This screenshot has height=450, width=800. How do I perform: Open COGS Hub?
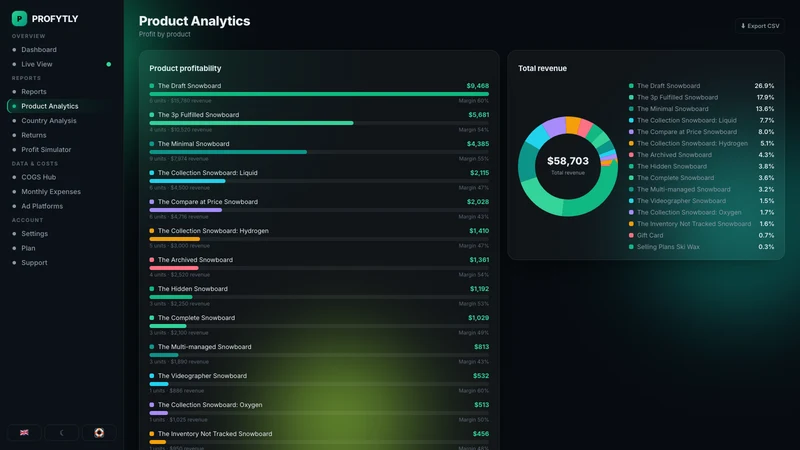click(62, 177)
